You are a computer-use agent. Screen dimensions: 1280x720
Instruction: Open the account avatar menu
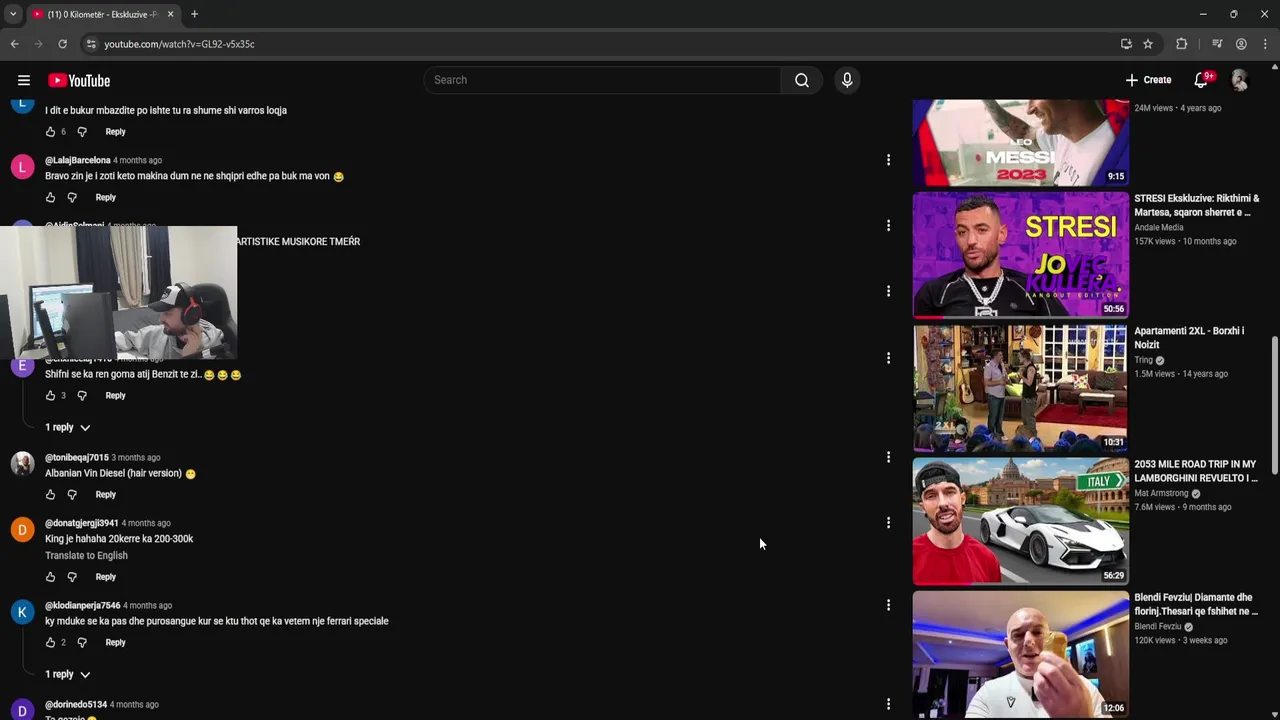pos(1240,80)
